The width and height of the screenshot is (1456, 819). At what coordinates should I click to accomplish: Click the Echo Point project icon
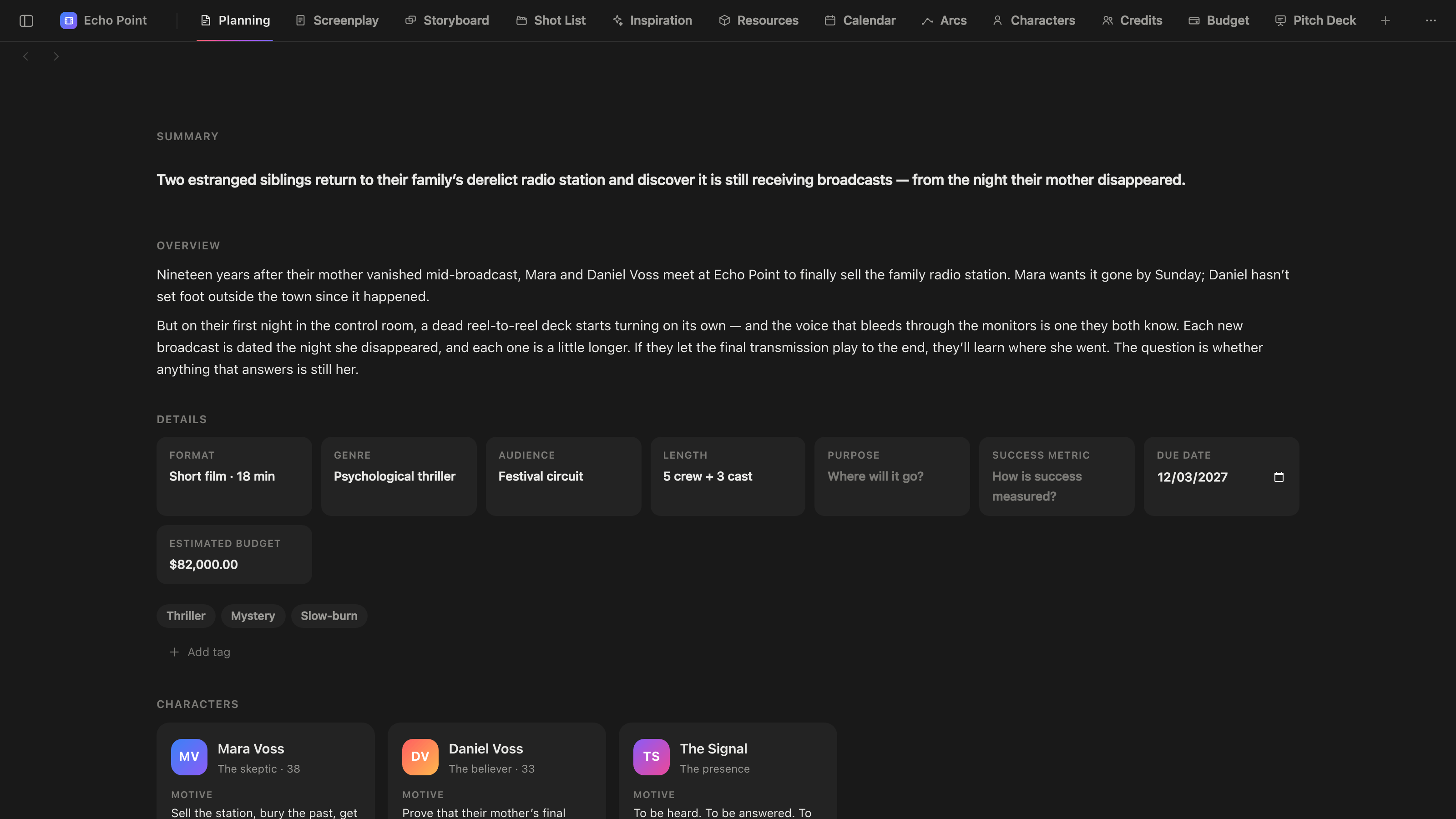pos(68,21)
